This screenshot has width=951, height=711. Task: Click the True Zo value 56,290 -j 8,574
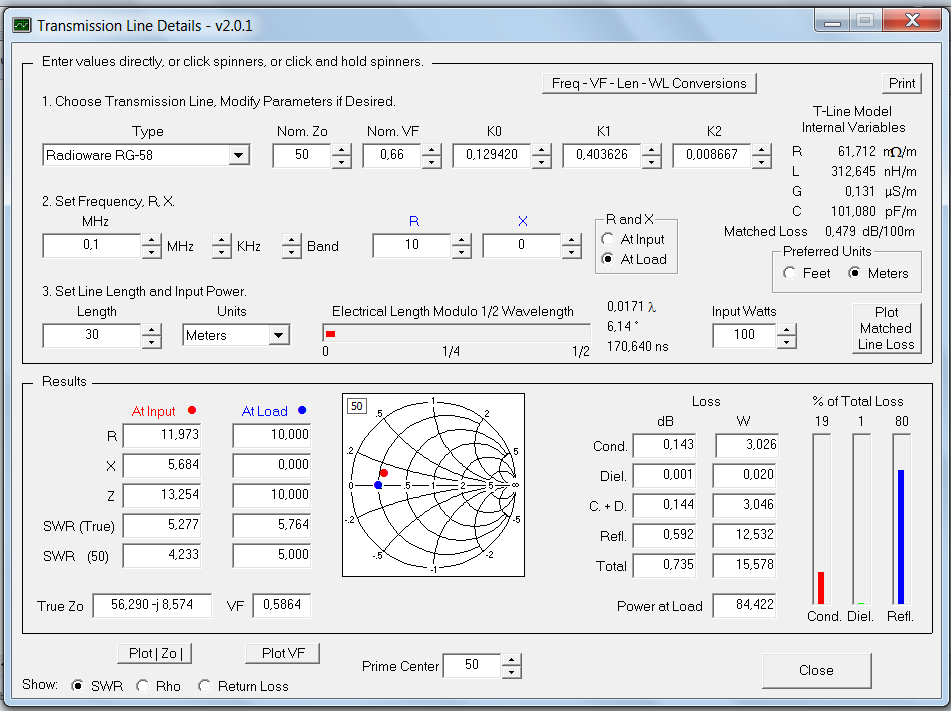(152, 605)
